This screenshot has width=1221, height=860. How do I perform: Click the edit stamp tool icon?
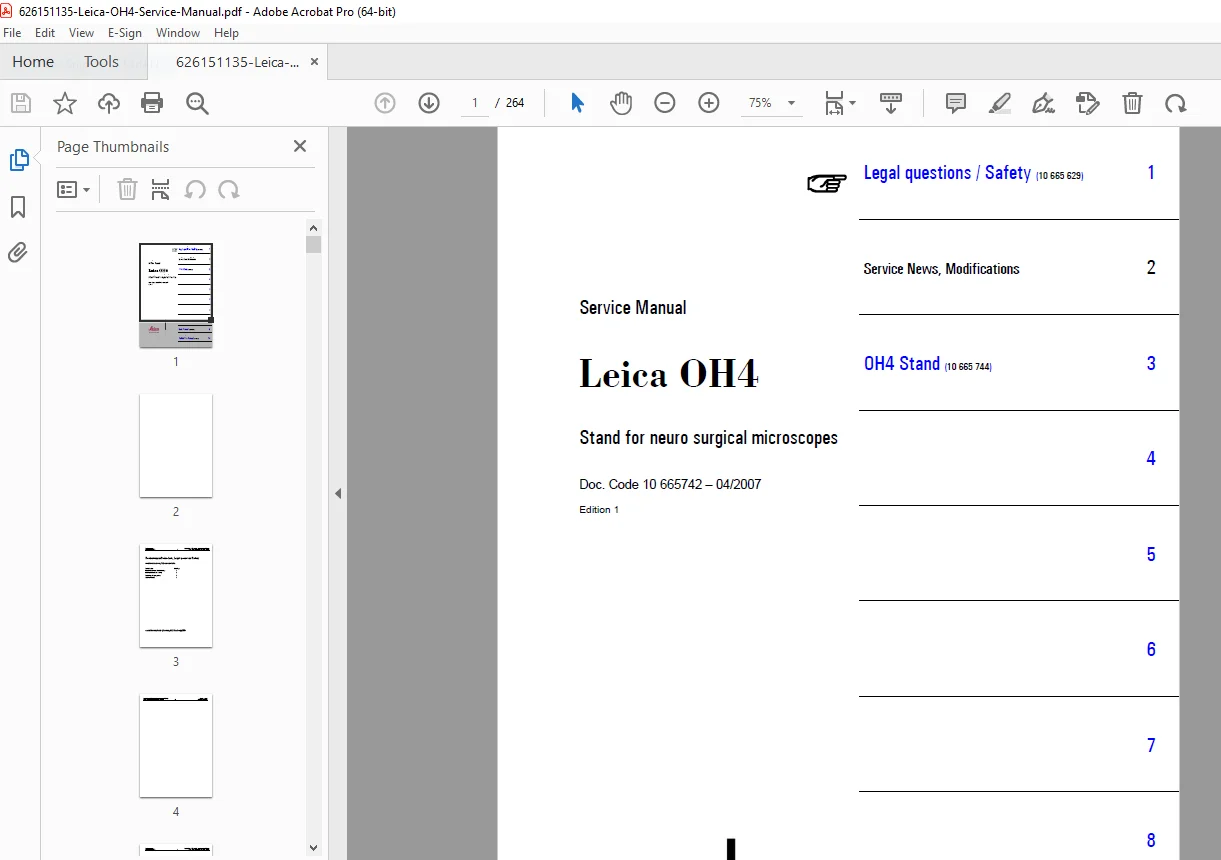[x=1088, y=102]
